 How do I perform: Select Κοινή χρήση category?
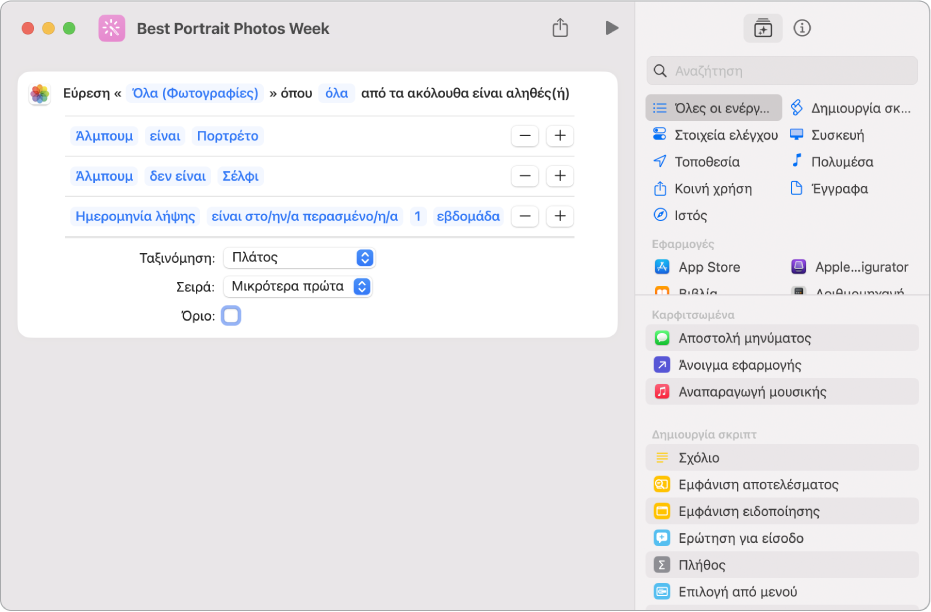click(702, 189)
